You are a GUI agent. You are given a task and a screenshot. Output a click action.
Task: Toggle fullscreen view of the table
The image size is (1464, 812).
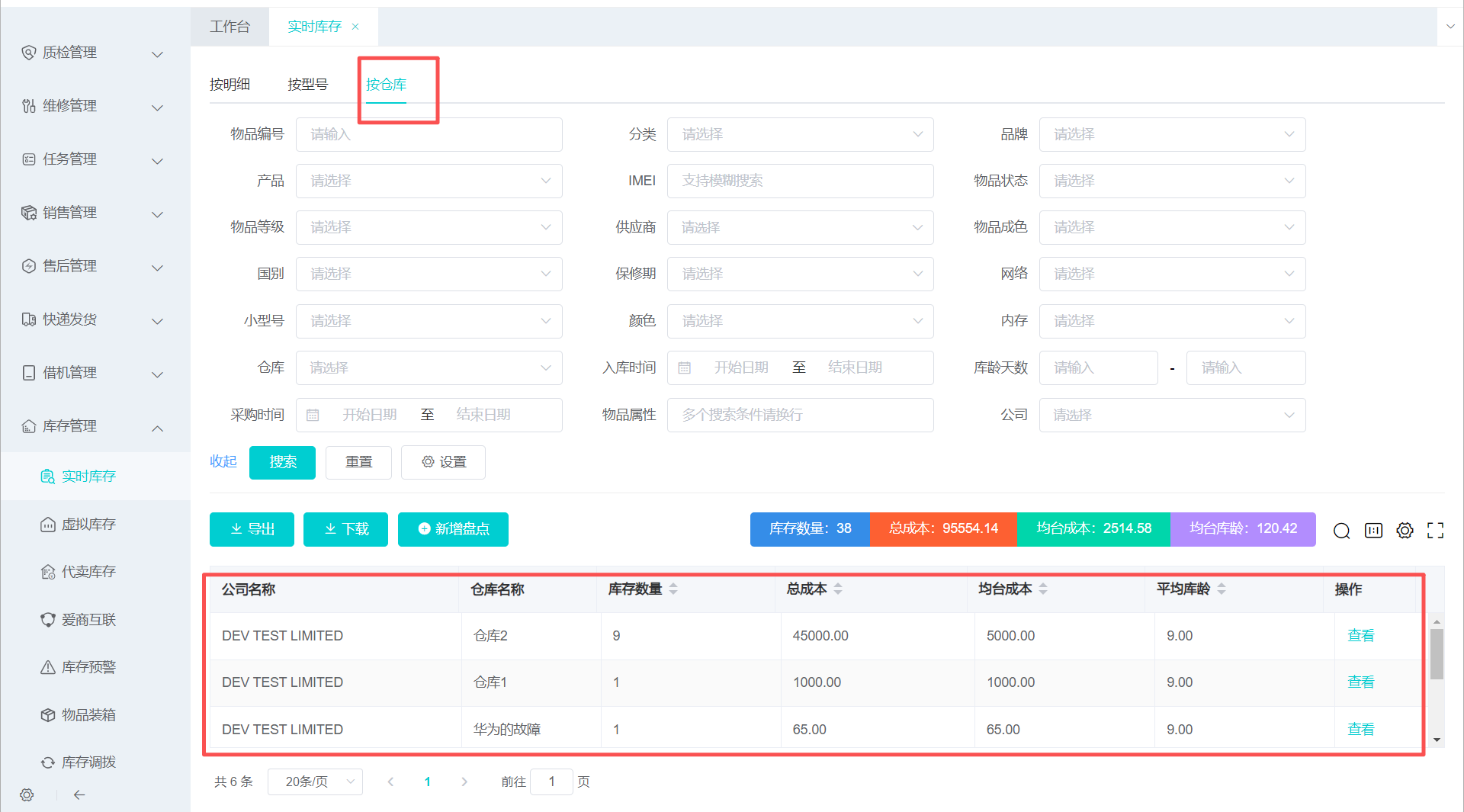coord(1435,531)
